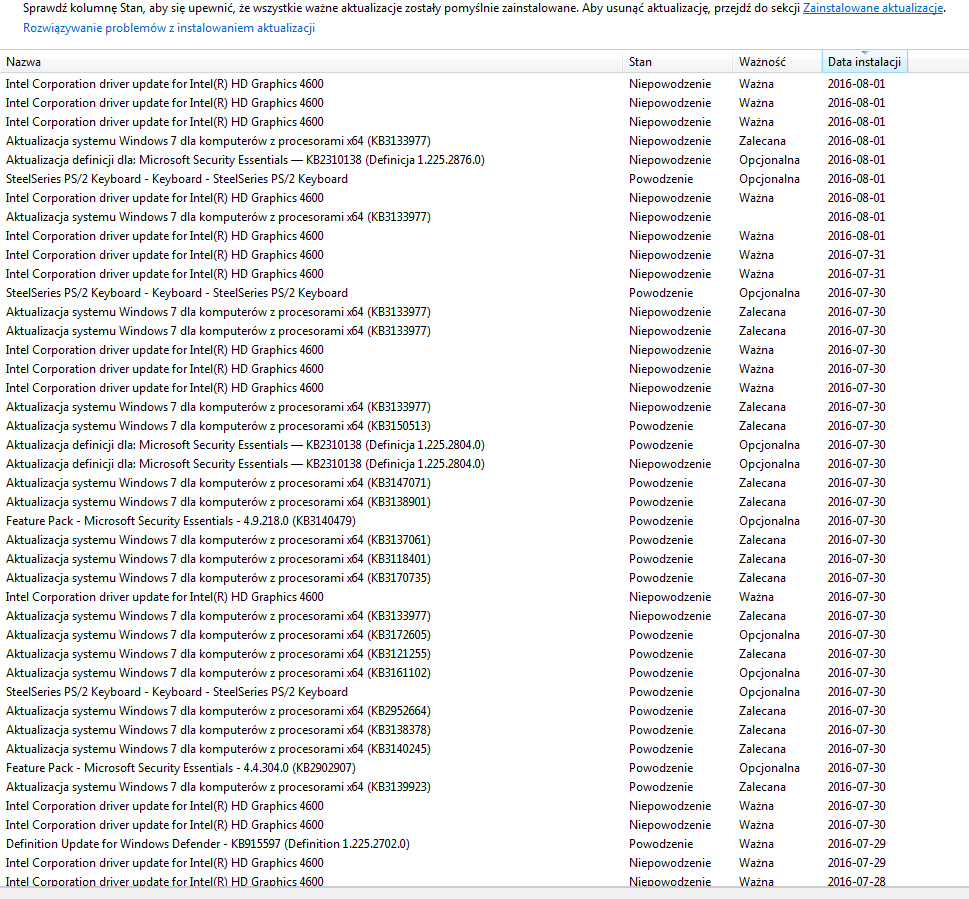The height and width of the screenshot is (899, 969).
Task: Click the 2016-07-29 date in the Windows Defender row
Action: point(856,844)
